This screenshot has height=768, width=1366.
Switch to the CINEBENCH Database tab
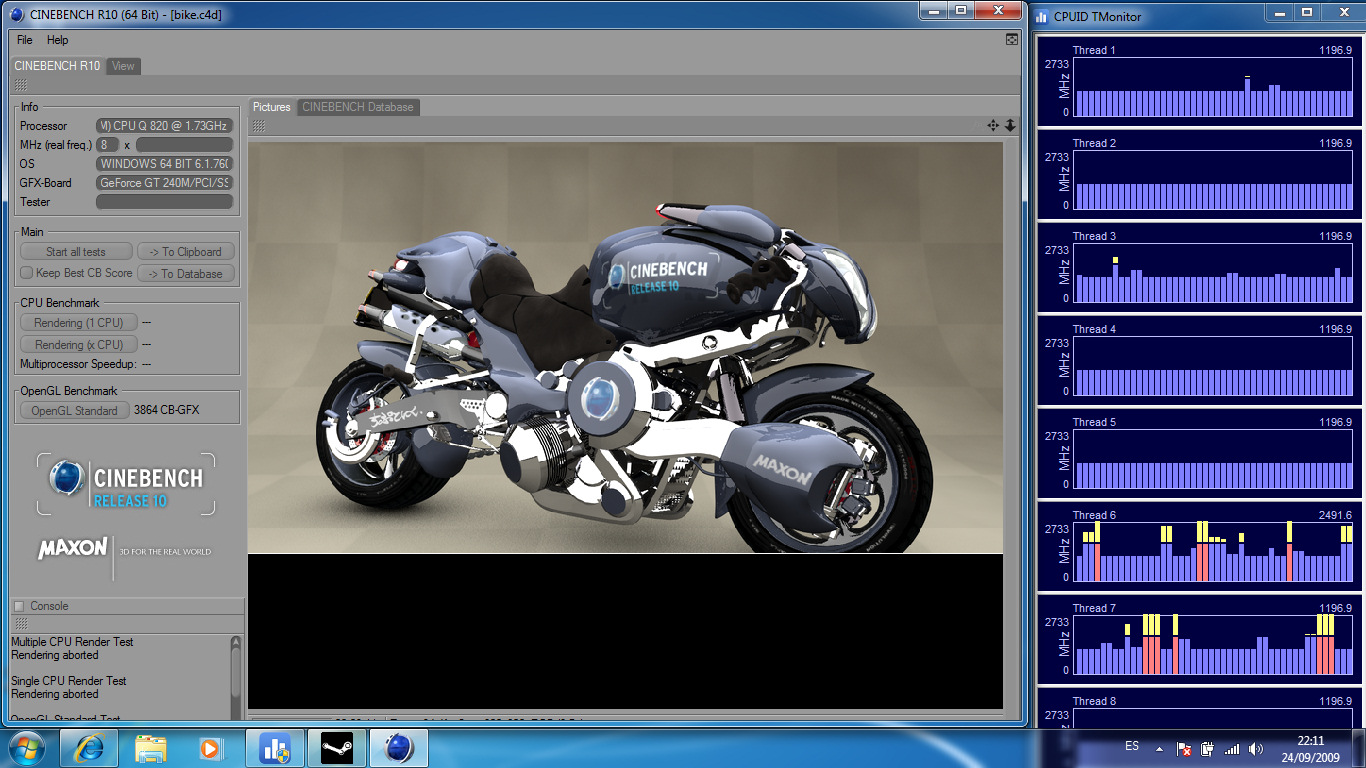pyautogui.click(x=357, y=107)
